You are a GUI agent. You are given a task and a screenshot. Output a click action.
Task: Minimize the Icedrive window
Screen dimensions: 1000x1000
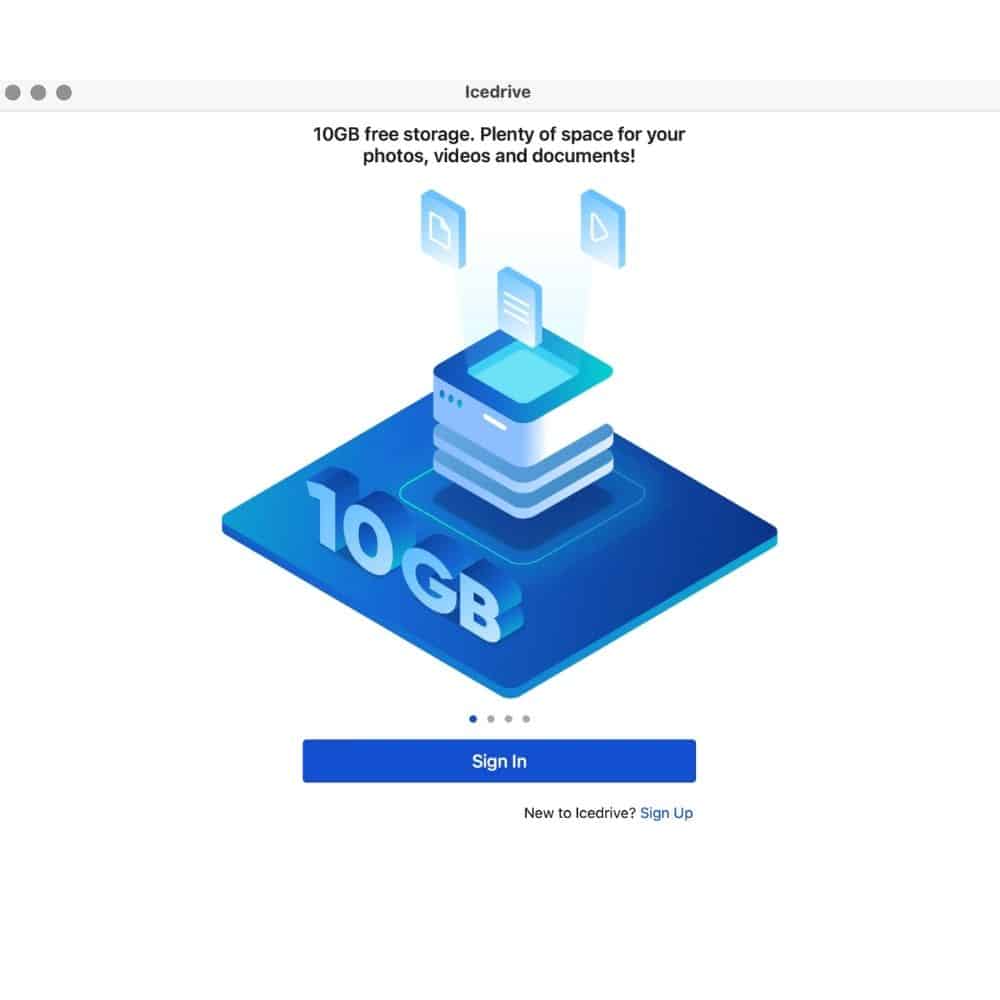[x=38, y=92]
